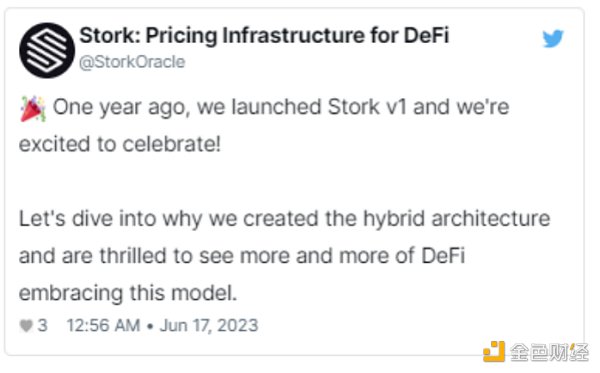Click the phrase 'One year ago' in tweet
Image resolution: width=600 pixels, height=373 pixels.
pyautogui.click(x=121, y=108)
